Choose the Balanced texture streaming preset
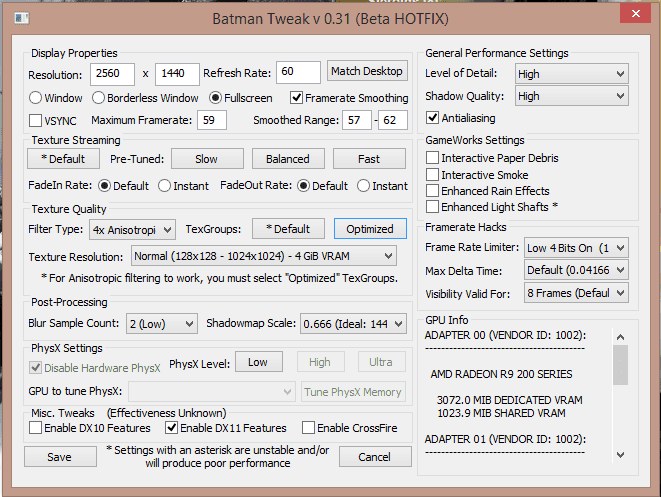Image resolution: width=661 pixels, height=497 pixels. (288, 159)
